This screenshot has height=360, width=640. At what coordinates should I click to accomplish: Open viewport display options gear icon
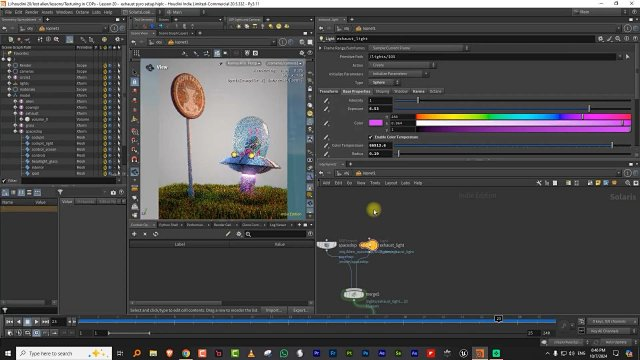click(x=302, y=53)
